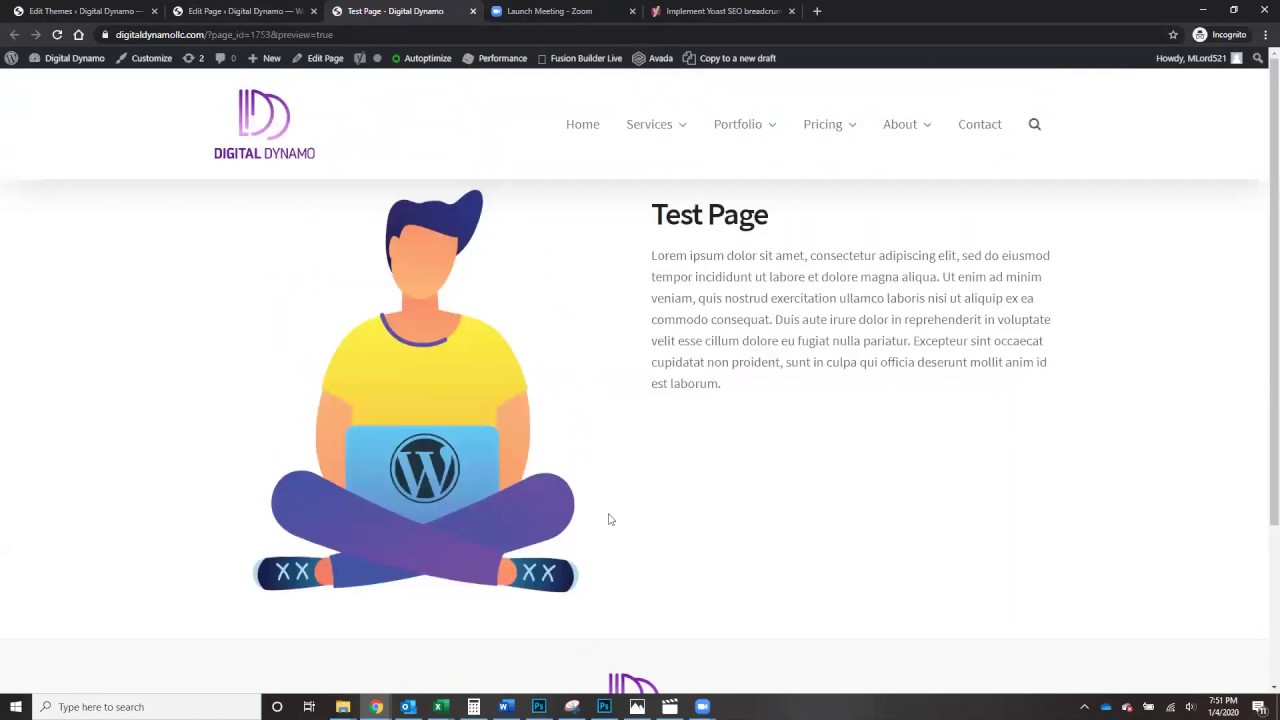
Task: Open the Windows Start menu
Action: (15, 707)
